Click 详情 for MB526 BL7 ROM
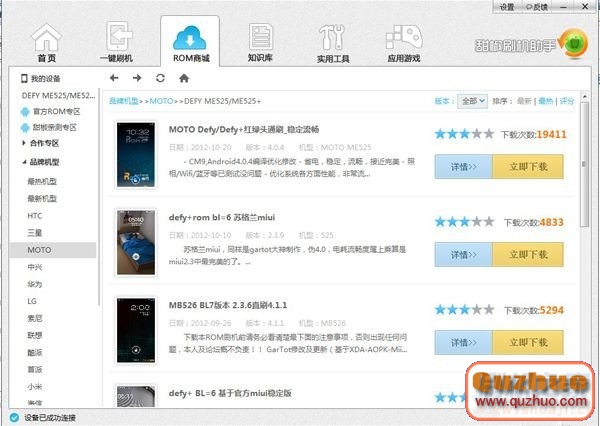Image resolution: width=600 pixels, height=426 pixels. pyautogui.click(x=463, y=342)
